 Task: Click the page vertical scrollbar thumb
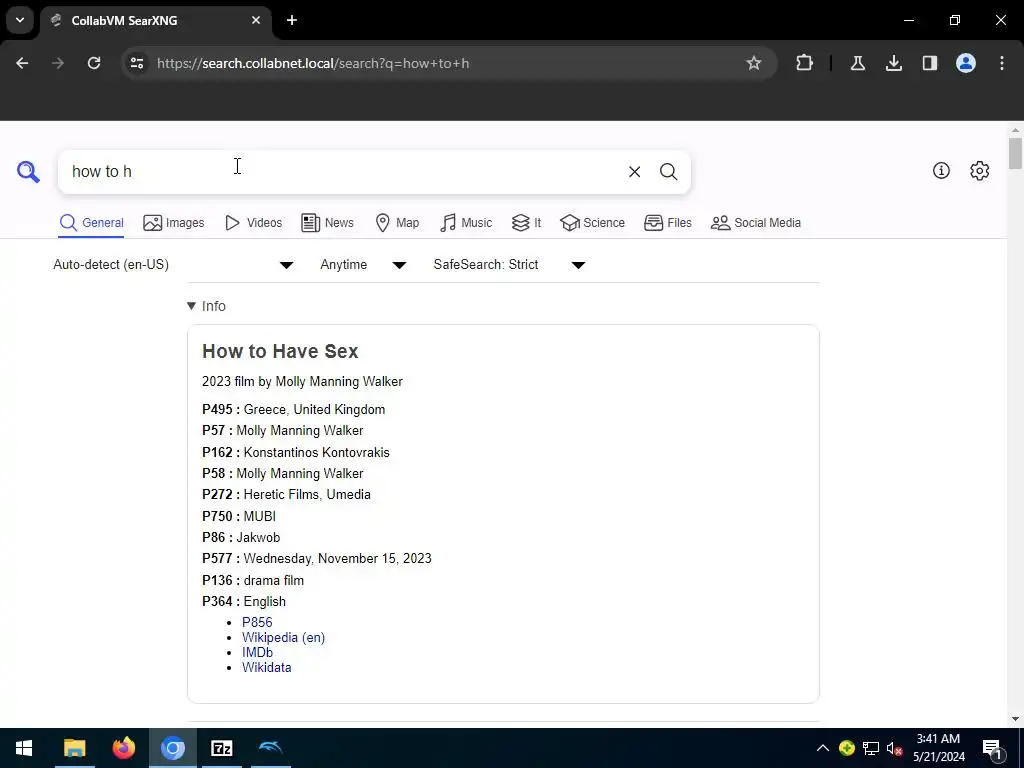(x=1015, y=153)
